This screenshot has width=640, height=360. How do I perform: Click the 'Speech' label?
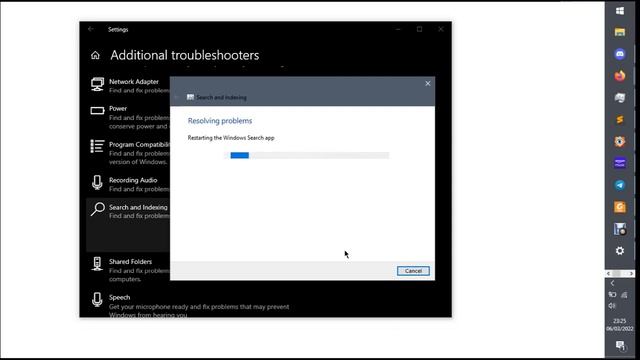pyautogui.click(x=120, y=298)
